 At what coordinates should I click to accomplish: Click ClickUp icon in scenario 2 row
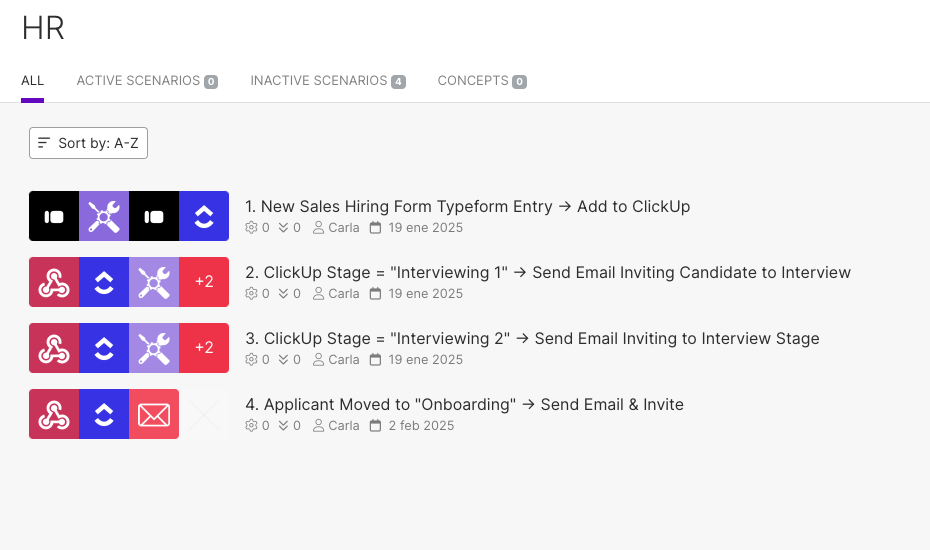[104, 282]
